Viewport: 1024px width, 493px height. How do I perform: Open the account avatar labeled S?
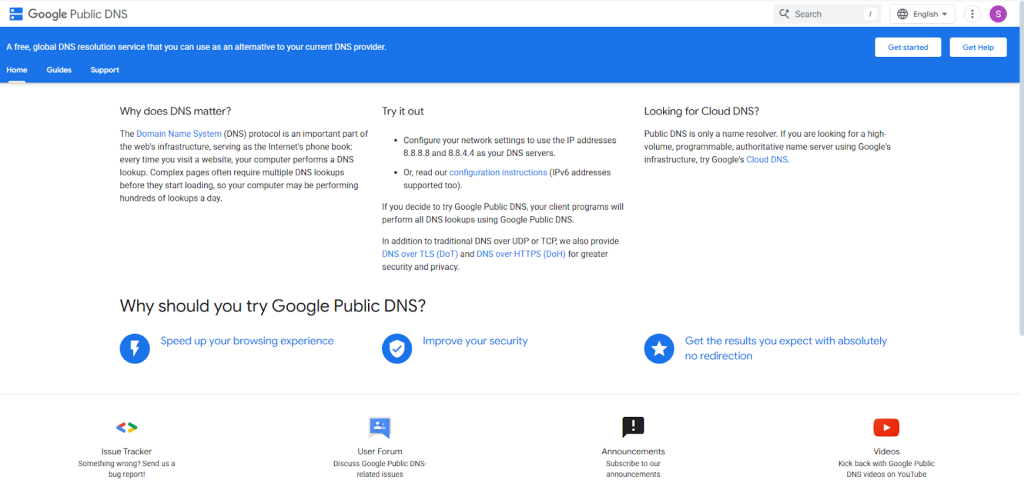point(998,14)
